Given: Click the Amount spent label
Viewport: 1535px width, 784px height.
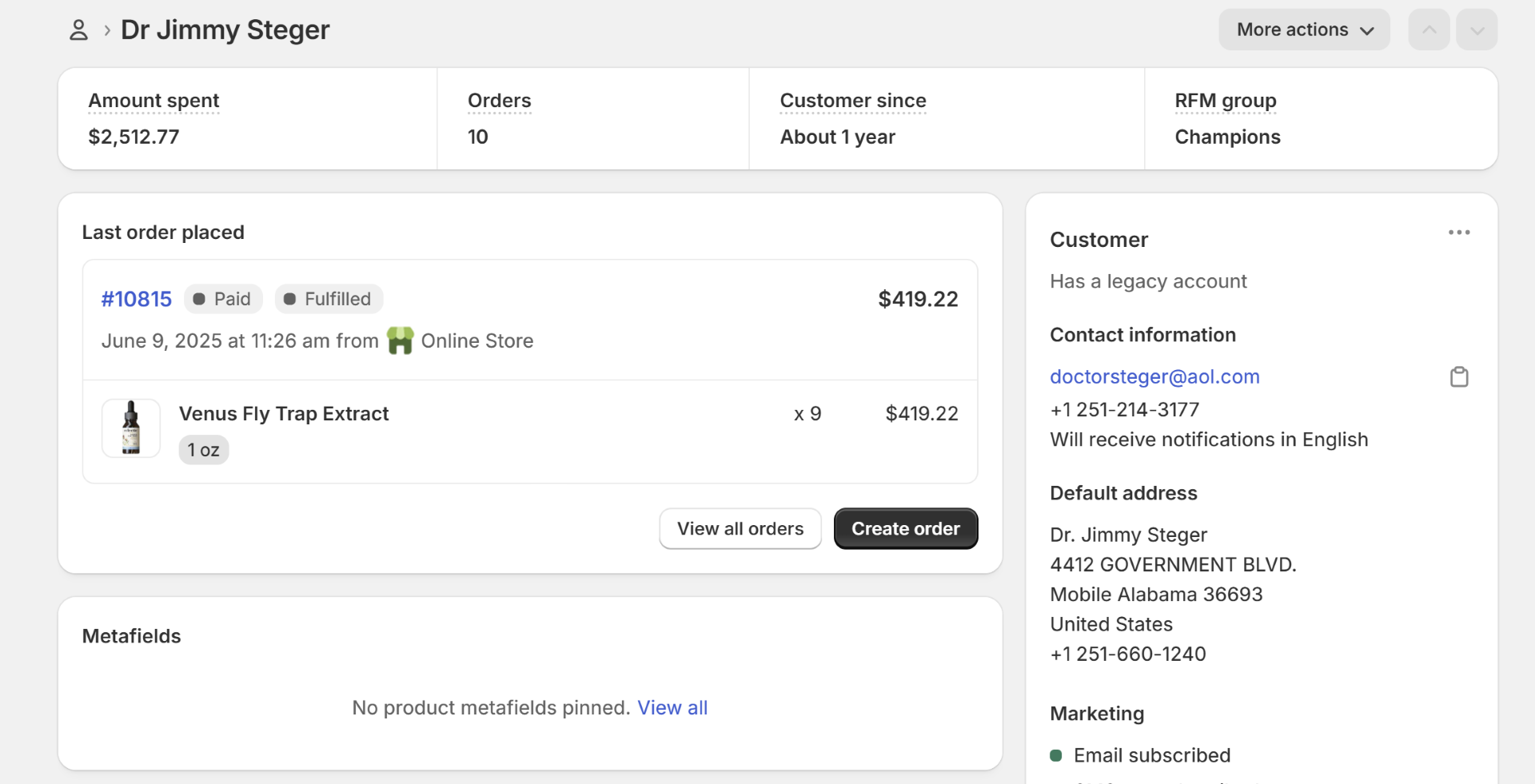Looking at the screenshot, I should click(153, 101).
